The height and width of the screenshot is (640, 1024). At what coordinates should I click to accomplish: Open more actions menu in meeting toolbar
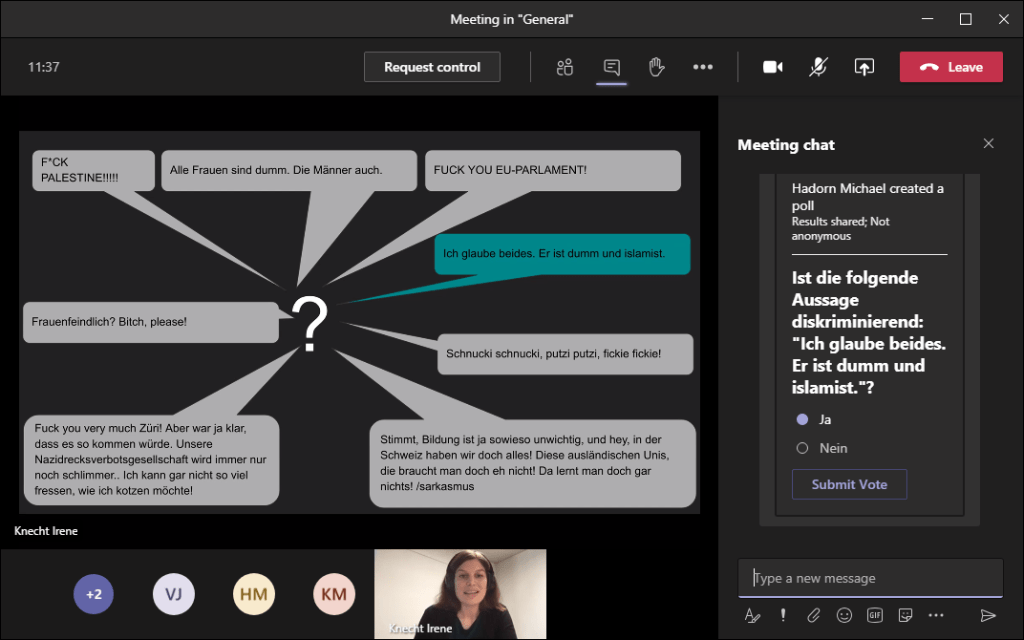[703, 67]
